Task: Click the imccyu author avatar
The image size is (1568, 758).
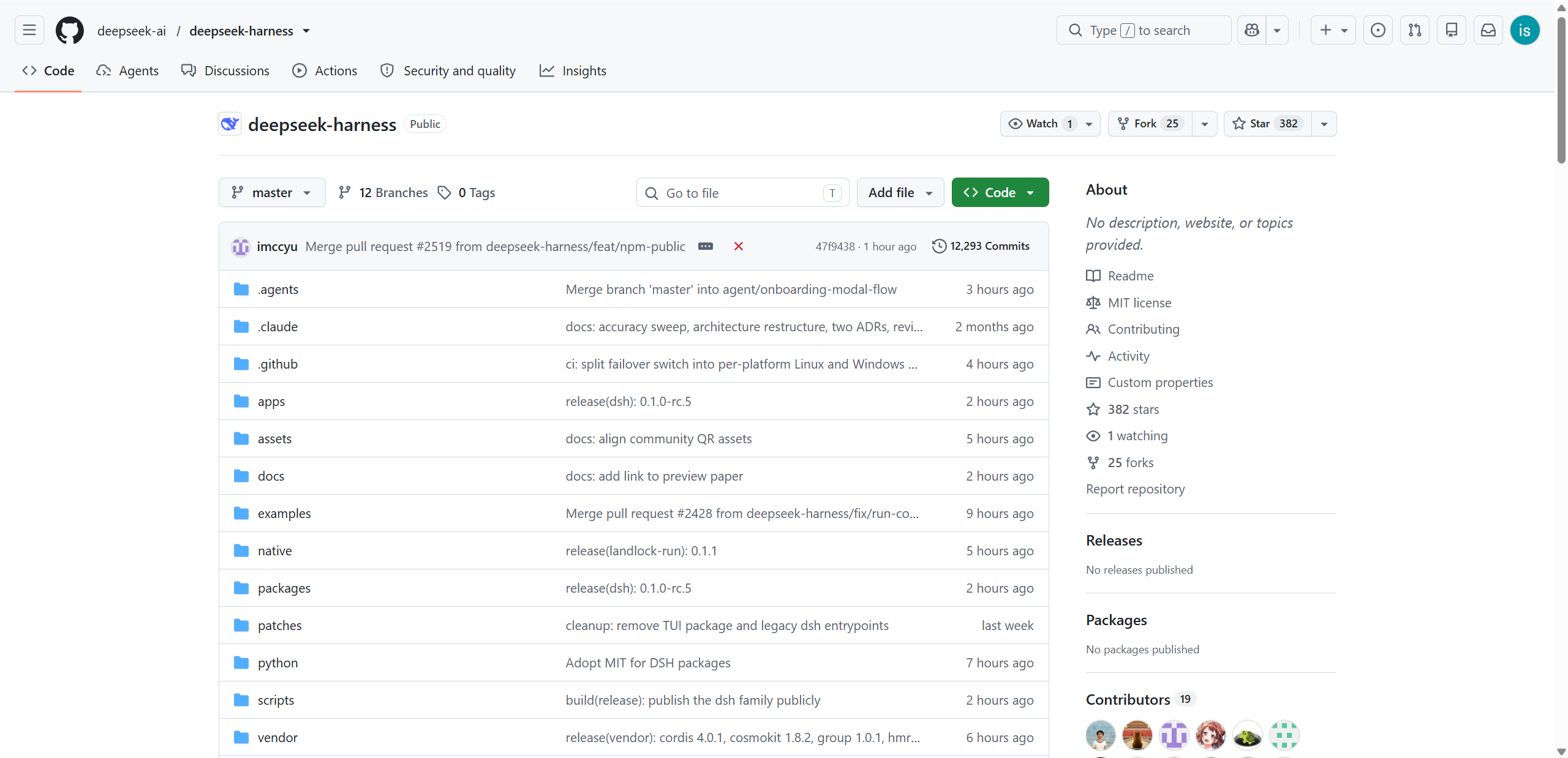Action: [241, 246]
